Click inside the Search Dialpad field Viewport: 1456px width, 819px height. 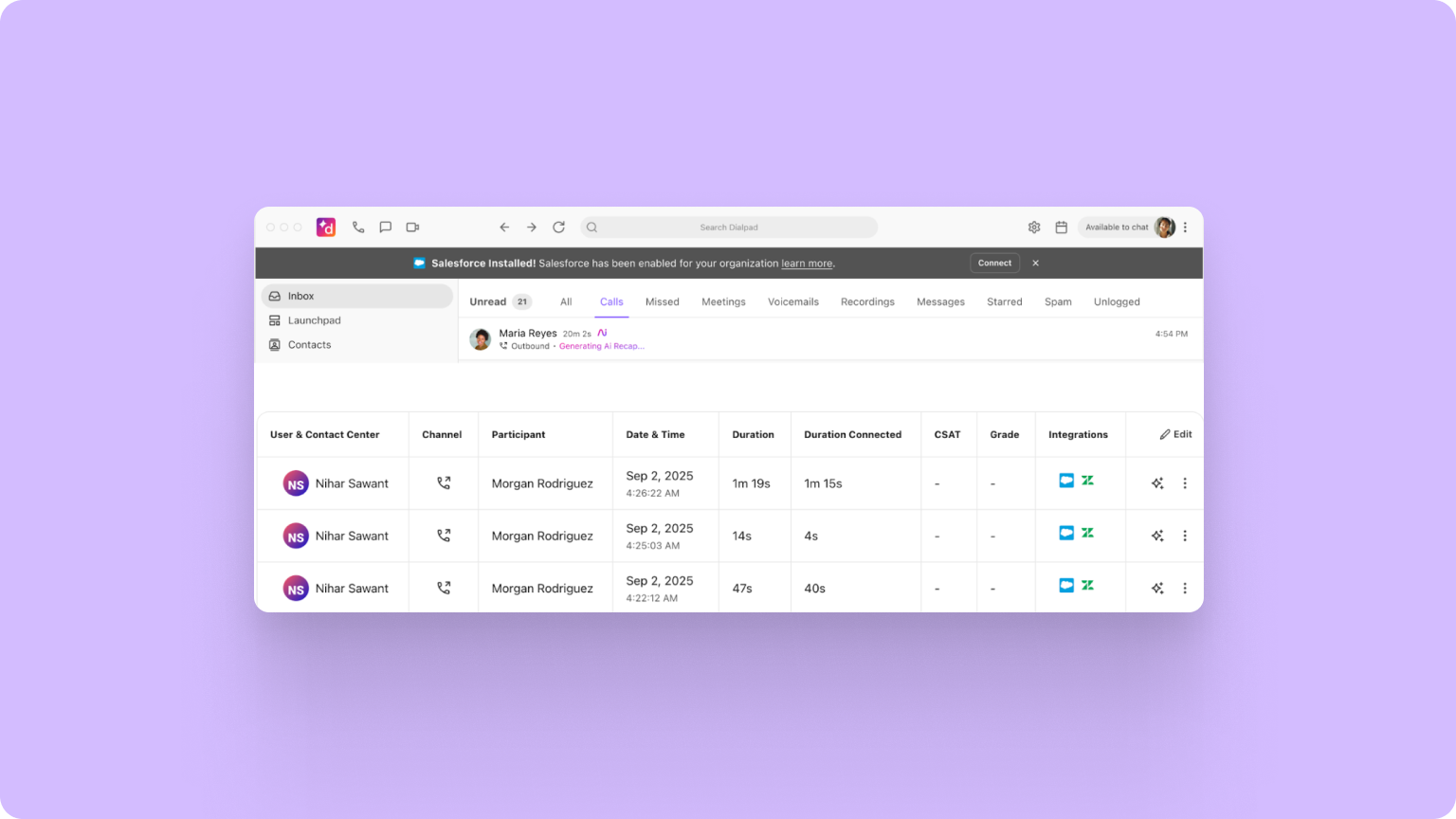pyautogui.click(x=728, y=227)
